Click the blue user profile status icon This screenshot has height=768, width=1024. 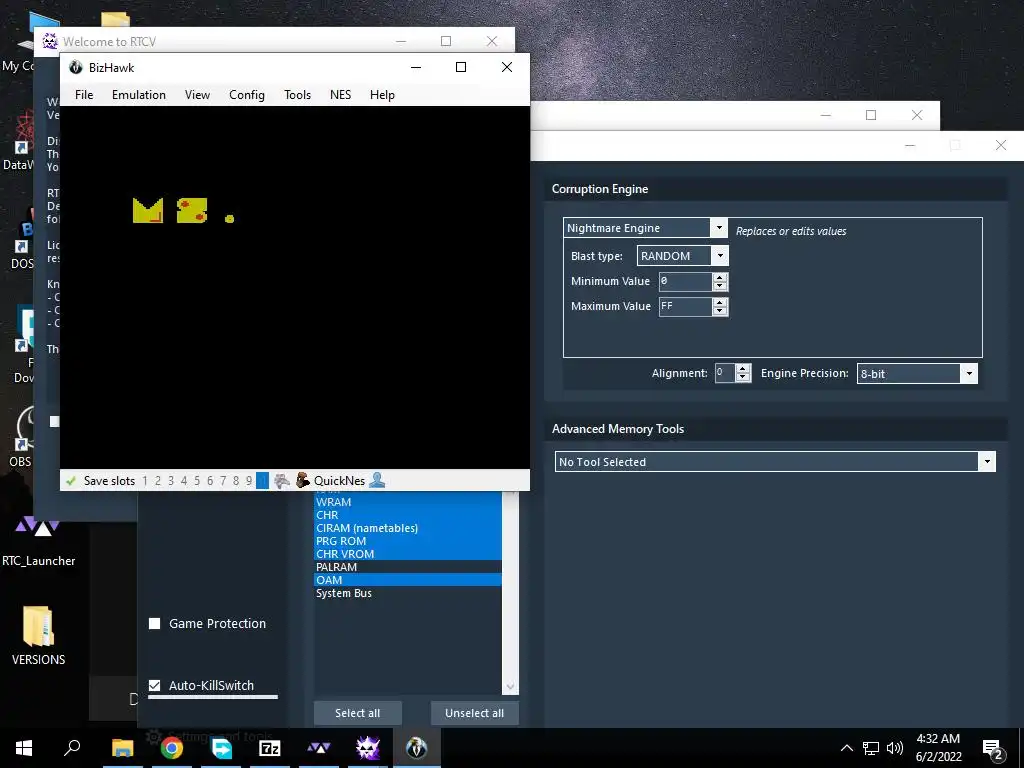377,480
